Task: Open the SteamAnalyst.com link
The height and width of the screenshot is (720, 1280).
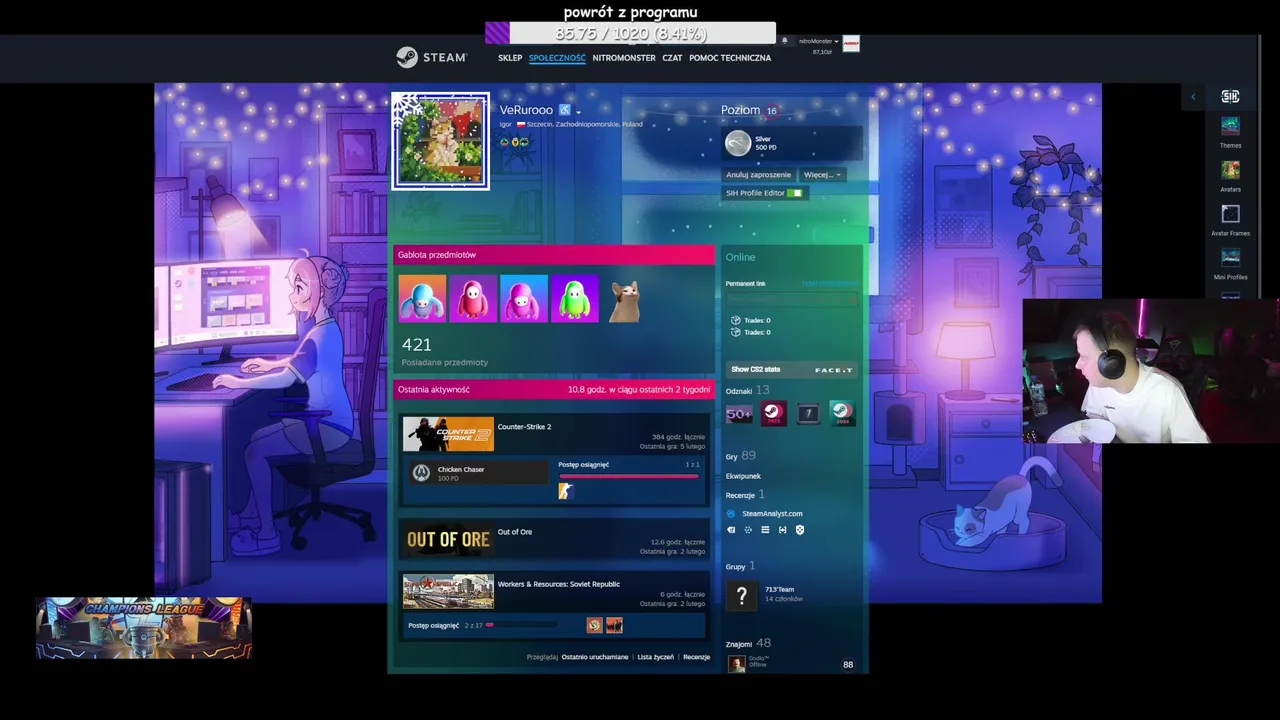Action: 772,514
